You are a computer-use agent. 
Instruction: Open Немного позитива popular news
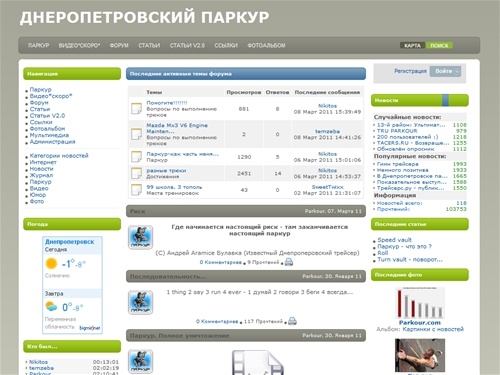(x=402, y=170)
